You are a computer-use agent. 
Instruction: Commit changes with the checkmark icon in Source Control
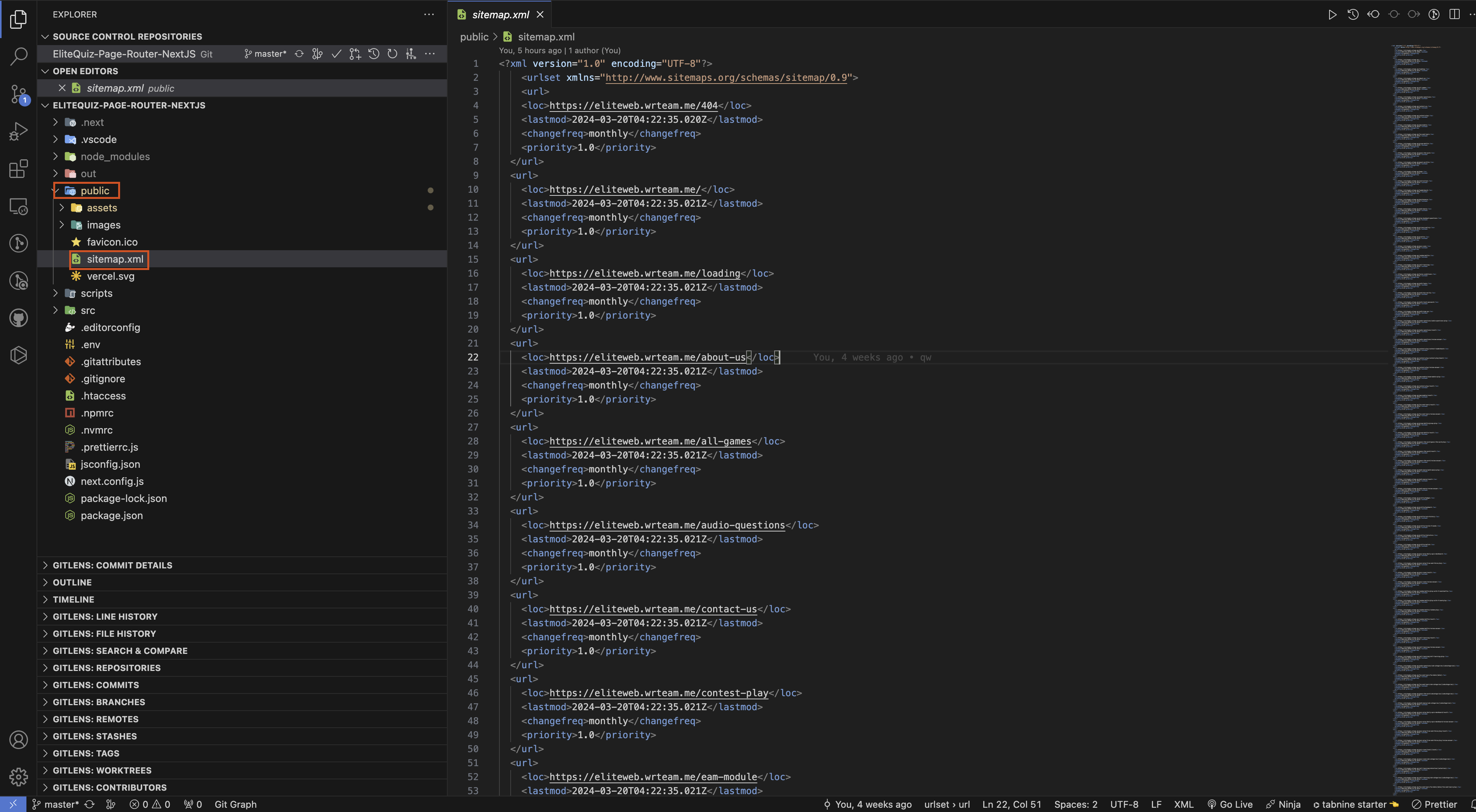(336, 53)
